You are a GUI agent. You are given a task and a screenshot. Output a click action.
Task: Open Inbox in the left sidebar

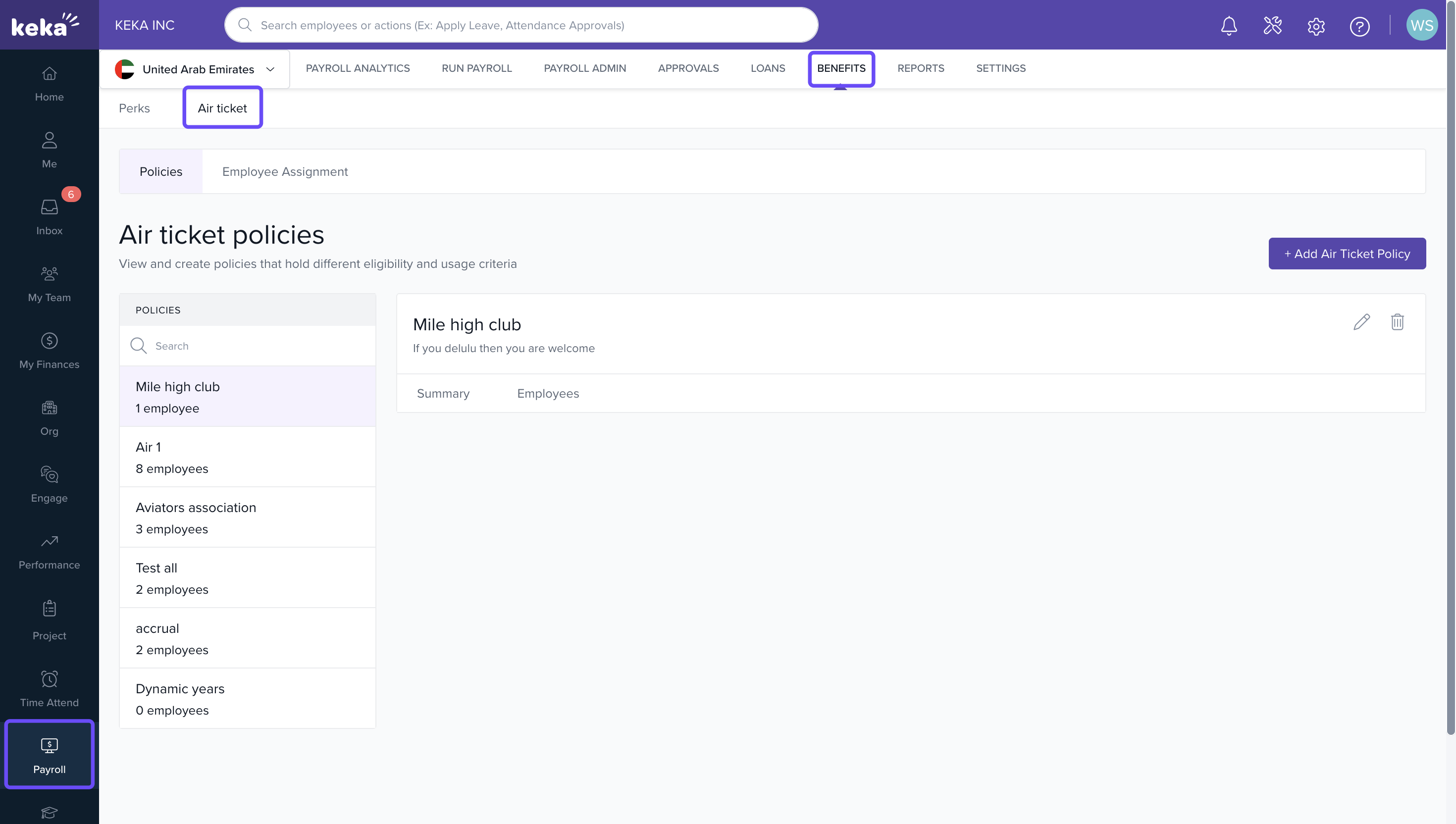click(49, 217)
